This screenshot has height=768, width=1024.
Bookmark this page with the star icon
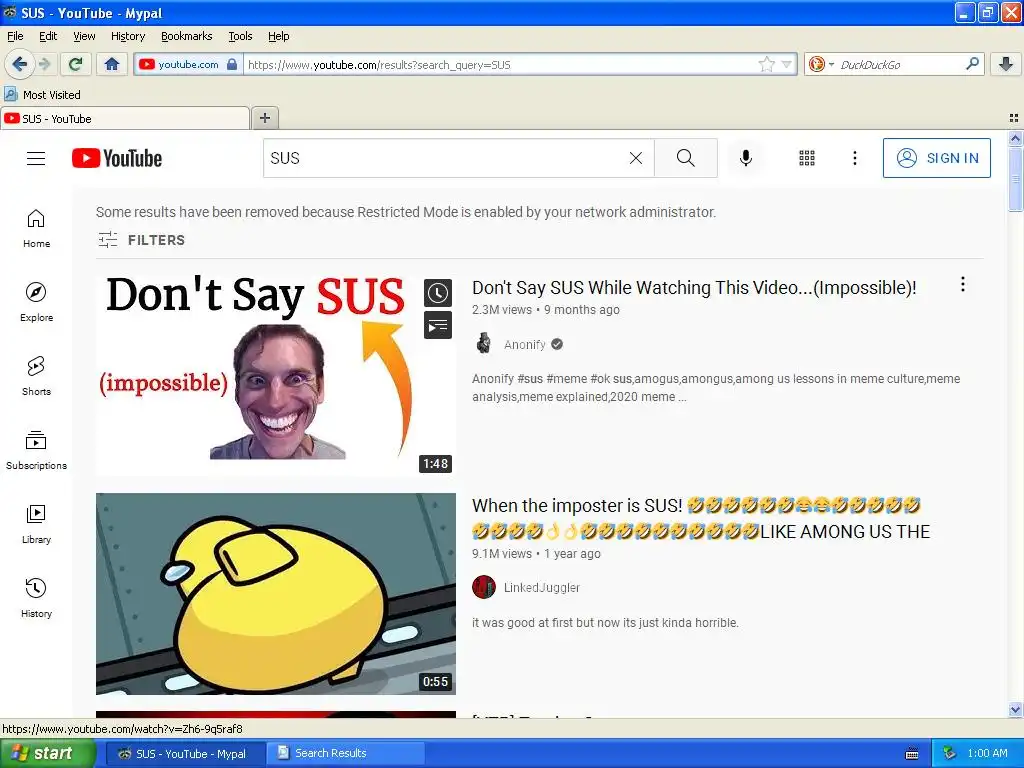767,64
